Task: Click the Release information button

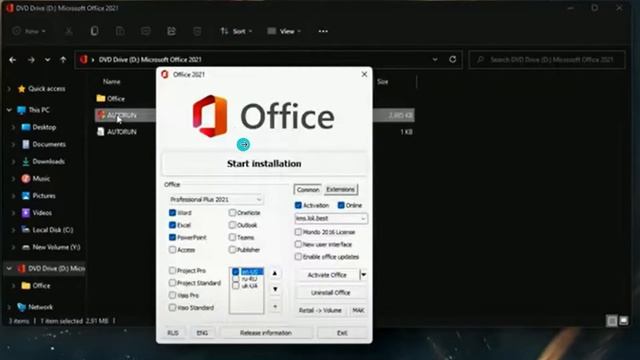Action: [x=266, y=333]
